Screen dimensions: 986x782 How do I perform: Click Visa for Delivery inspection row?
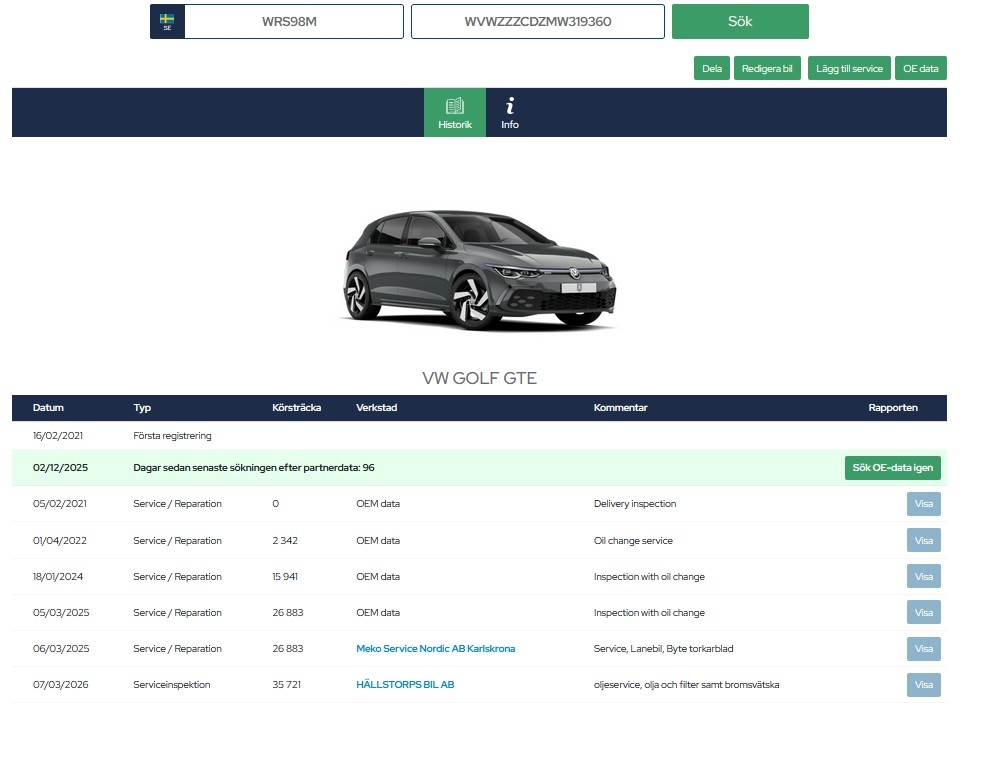point(924,504)
